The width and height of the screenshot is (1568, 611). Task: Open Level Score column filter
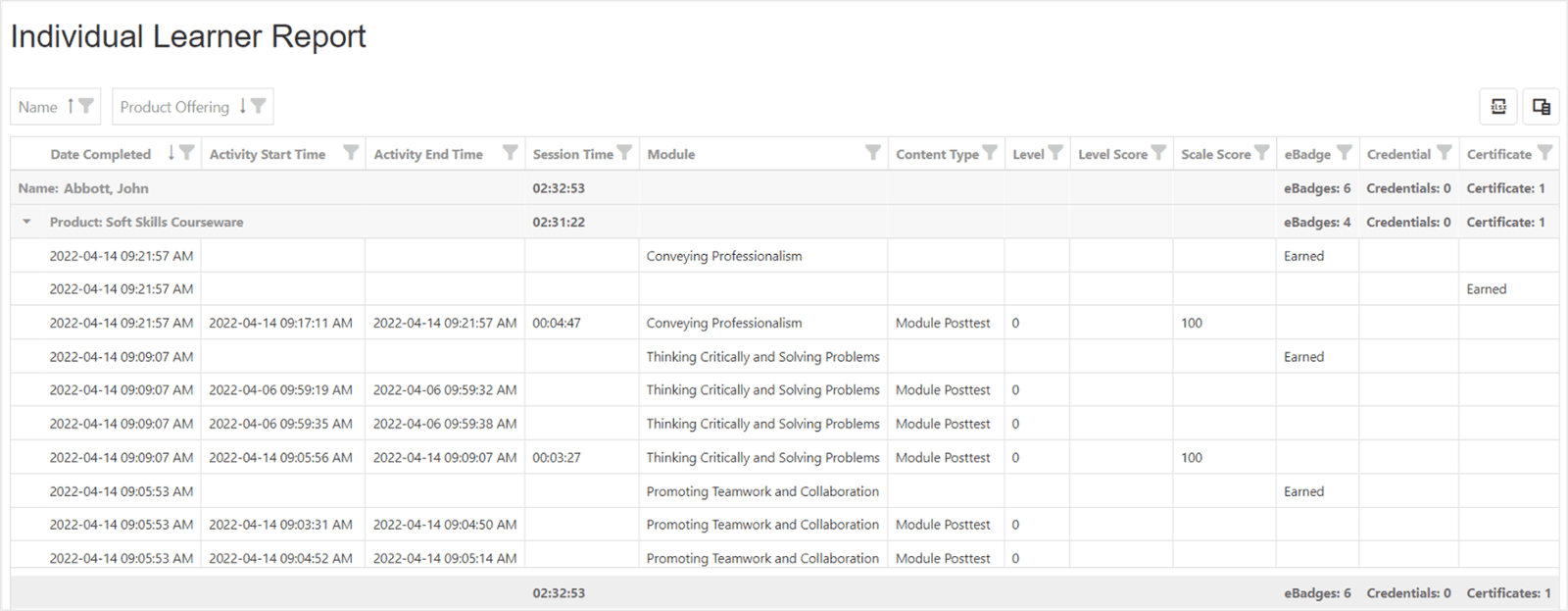(1159, 153)
